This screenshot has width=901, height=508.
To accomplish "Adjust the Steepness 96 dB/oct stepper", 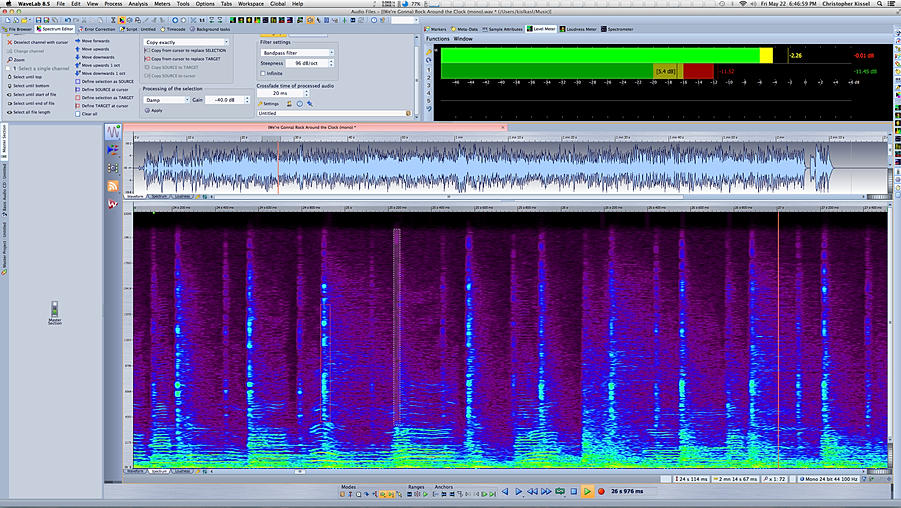I will click(x=331, y=63).
